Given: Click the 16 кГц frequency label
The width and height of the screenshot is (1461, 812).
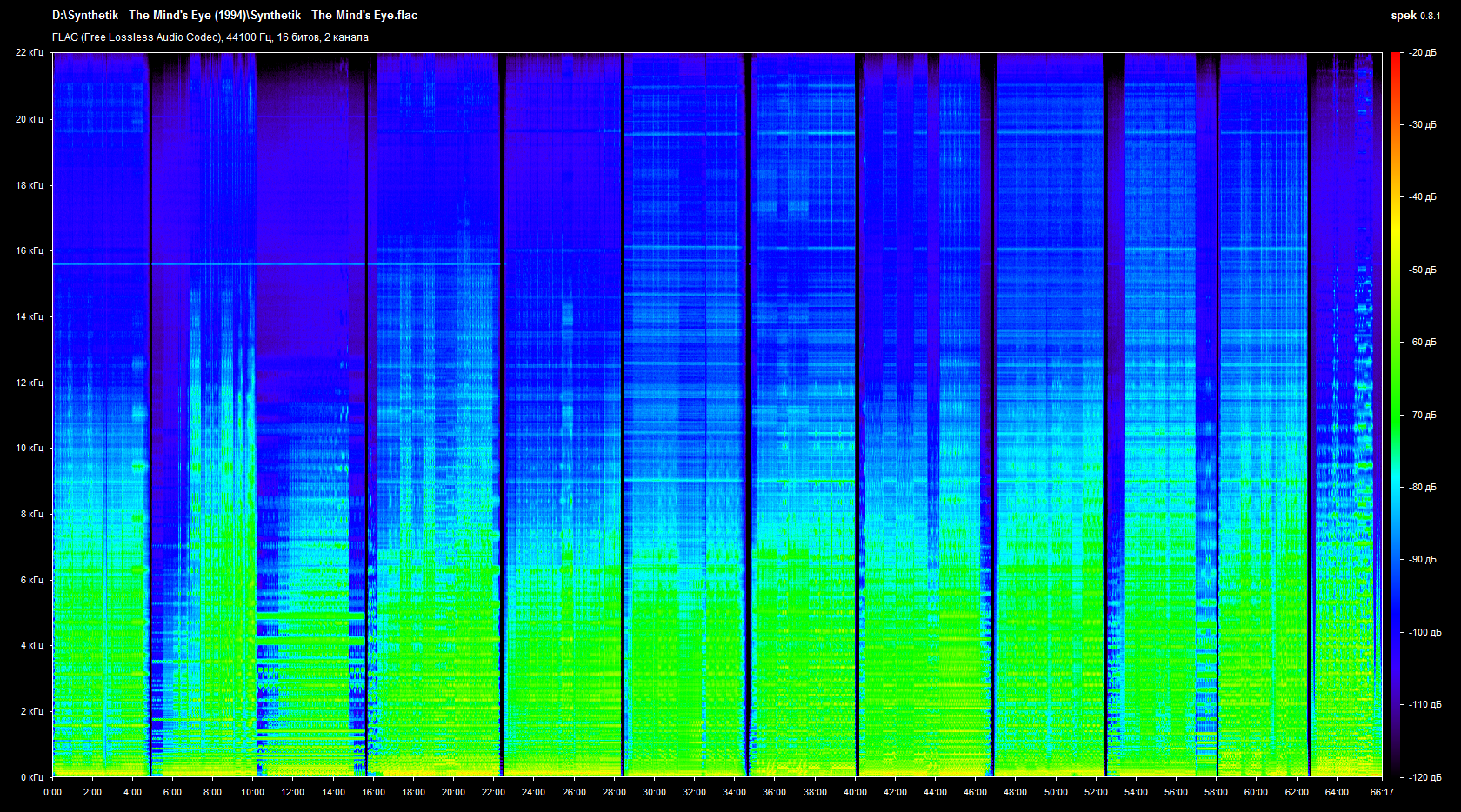Looking at the screenshot, I should pyautogui.click(x=30, y=250).
